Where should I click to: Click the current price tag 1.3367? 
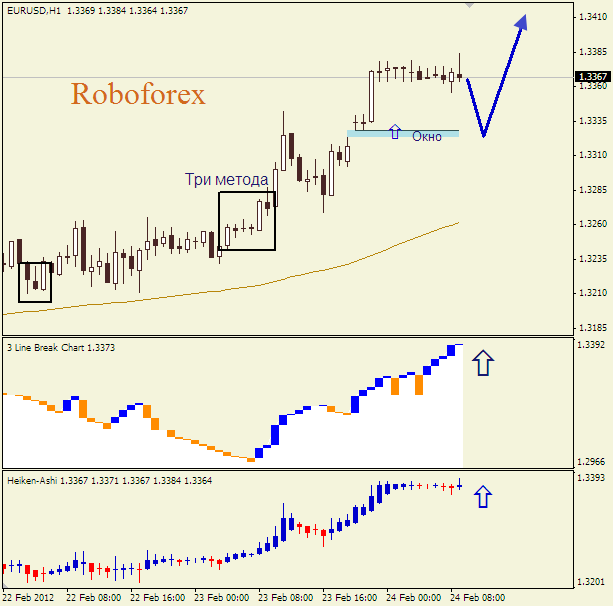(x=592, y=77)
